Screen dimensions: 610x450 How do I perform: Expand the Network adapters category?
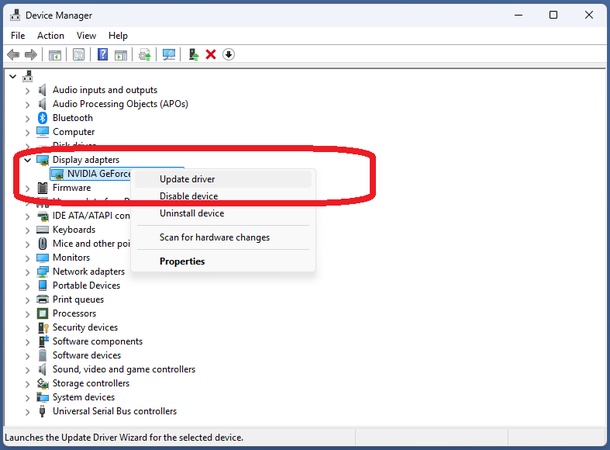click(x=27, y=271)
